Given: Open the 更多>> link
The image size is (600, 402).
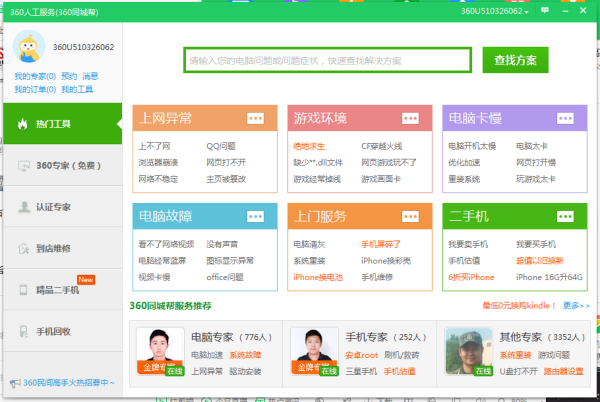Looking at the screenshot, I should [576, 306].
